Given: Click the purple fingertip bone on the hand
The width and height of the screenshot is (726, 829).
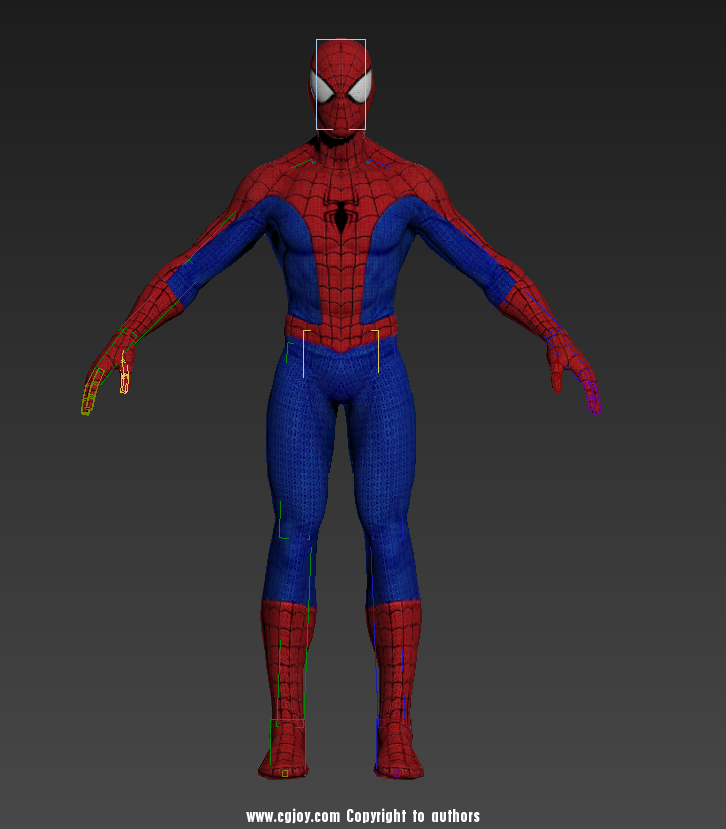Looking at the screenshot, I should 593,400.
